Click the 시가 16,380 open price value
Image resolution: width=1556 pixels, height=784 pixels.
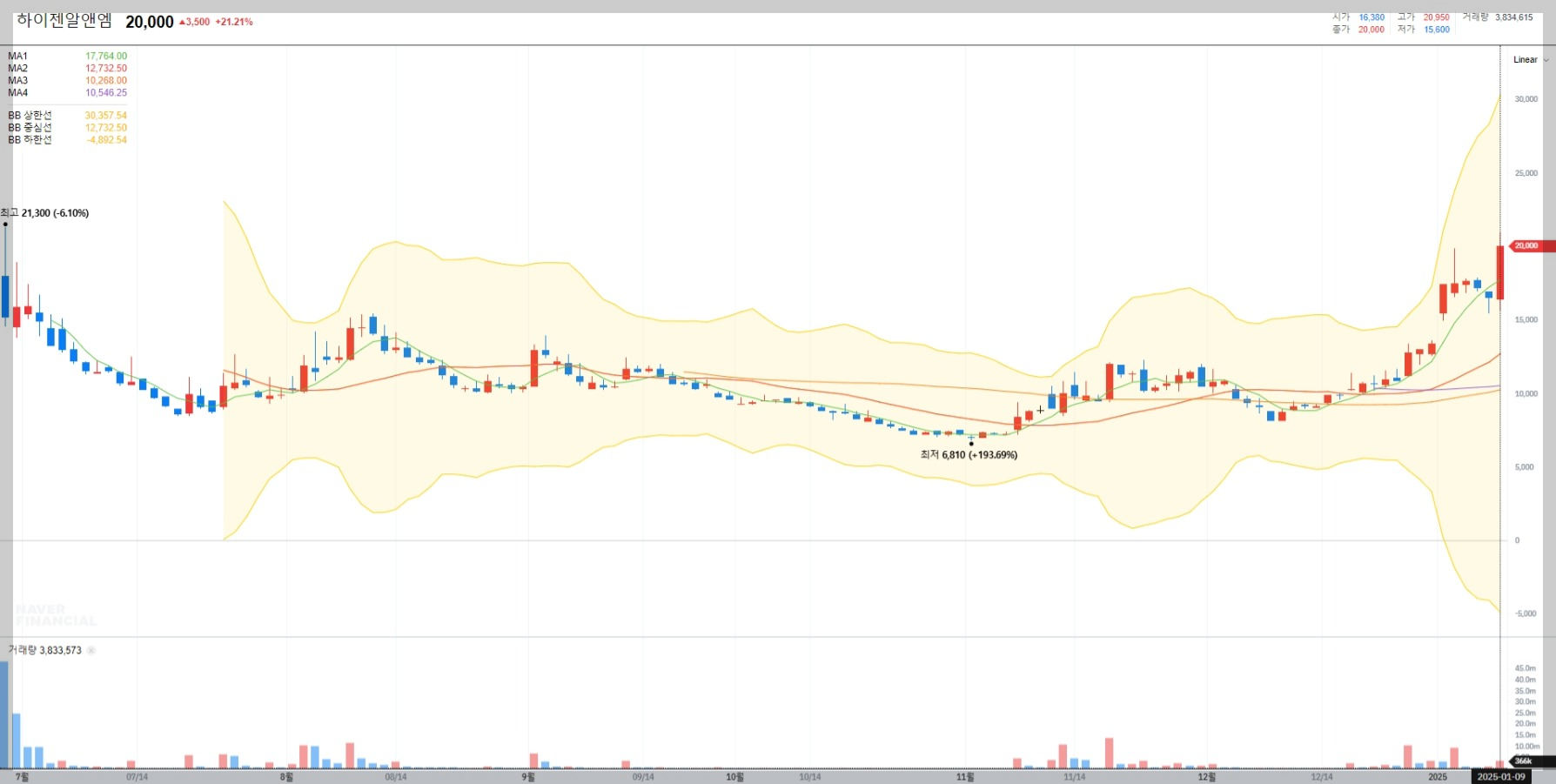(x=1372, y=17)
